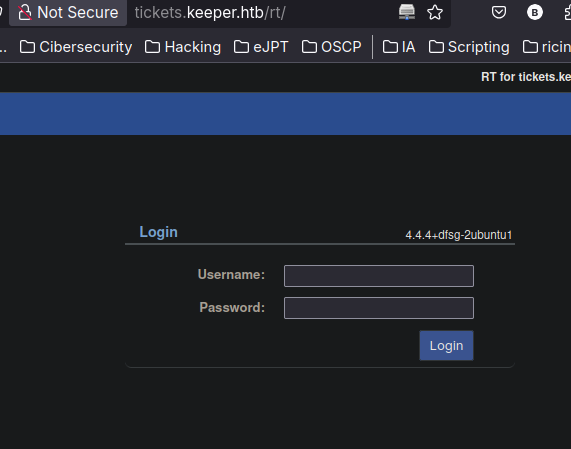The height and width of the screenshot is (449, 571).
Task: Click the Username input field
Action: [379, 276]
